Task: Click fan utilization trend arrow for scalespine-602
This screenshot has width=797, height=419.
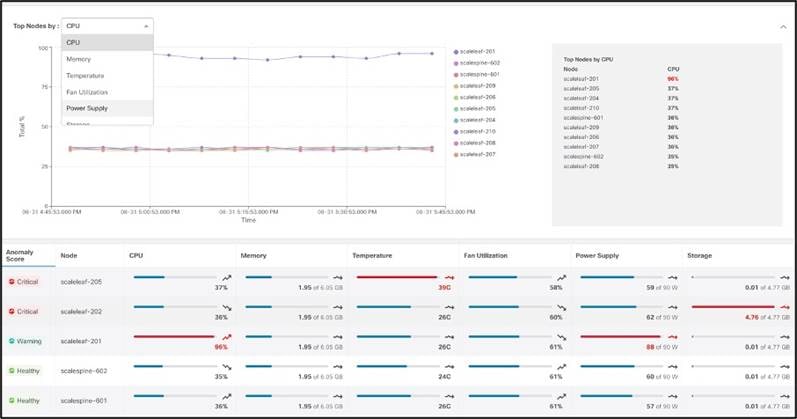Action: [x=561, y=367]
